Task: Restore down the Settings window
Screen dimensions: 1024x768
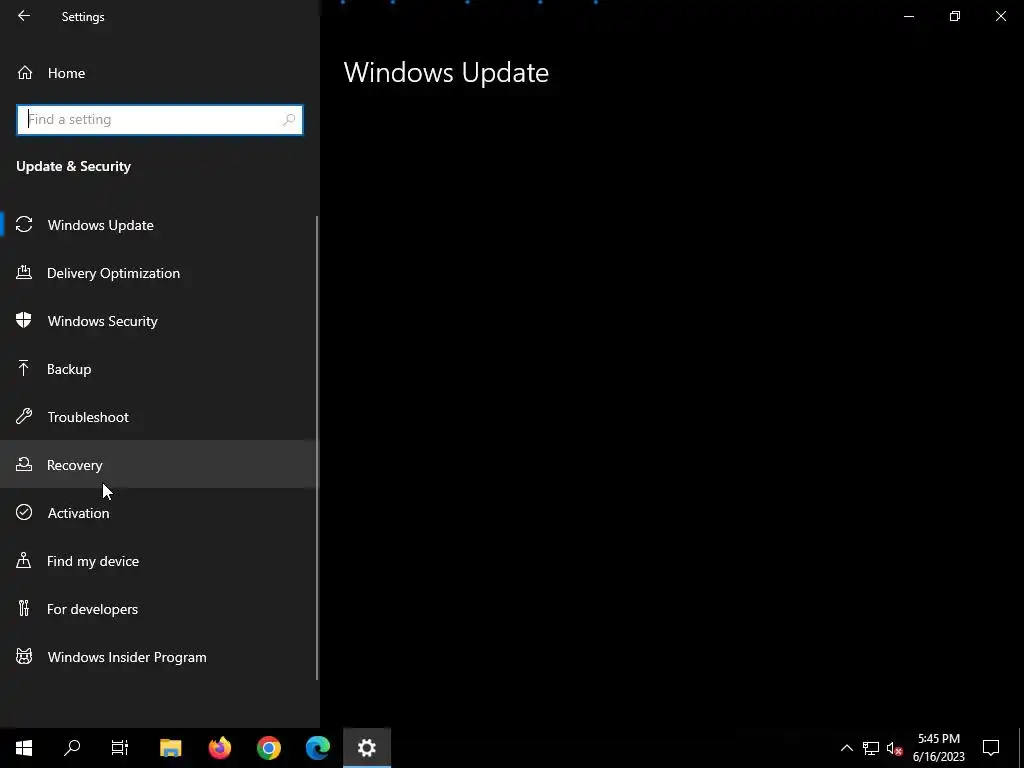Action: coord(955,16)
